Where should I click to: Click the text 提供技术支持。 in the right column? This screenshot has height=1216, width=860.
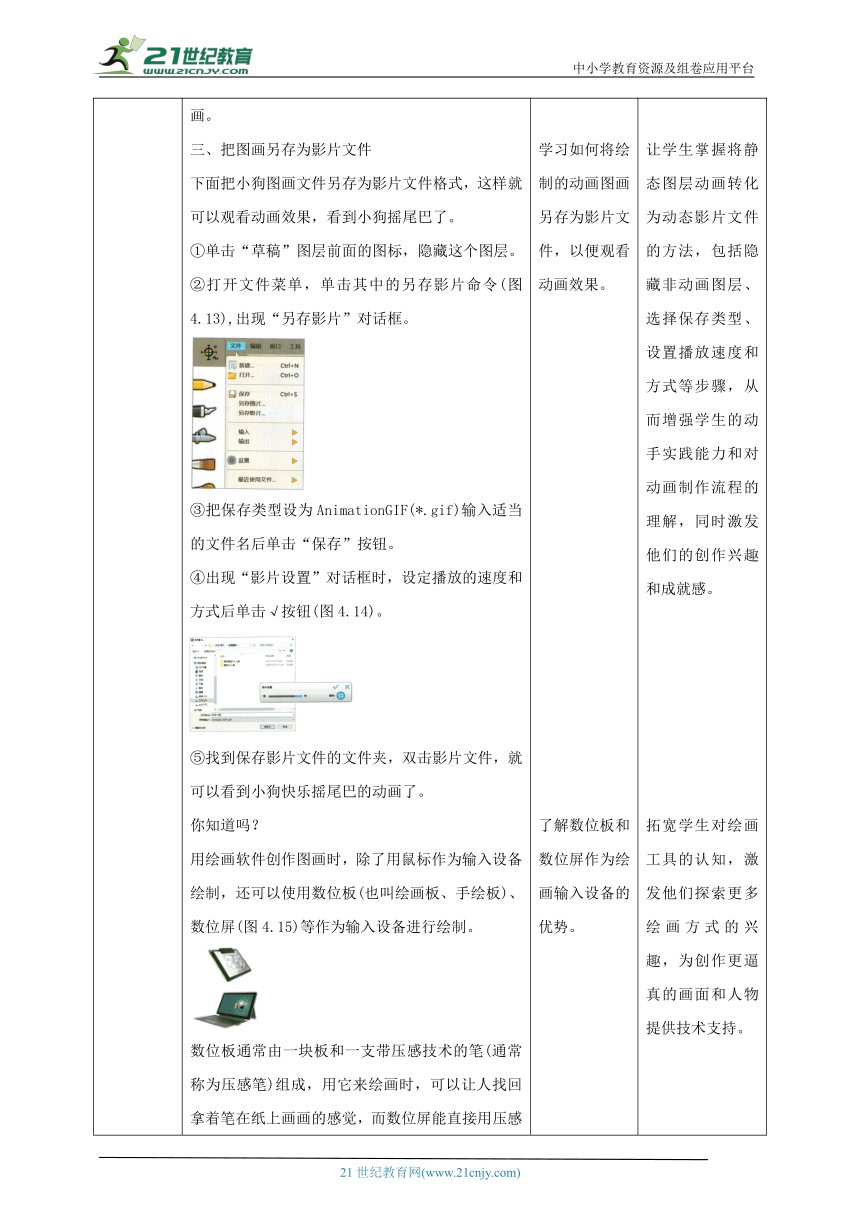(x=701, y=1028)
